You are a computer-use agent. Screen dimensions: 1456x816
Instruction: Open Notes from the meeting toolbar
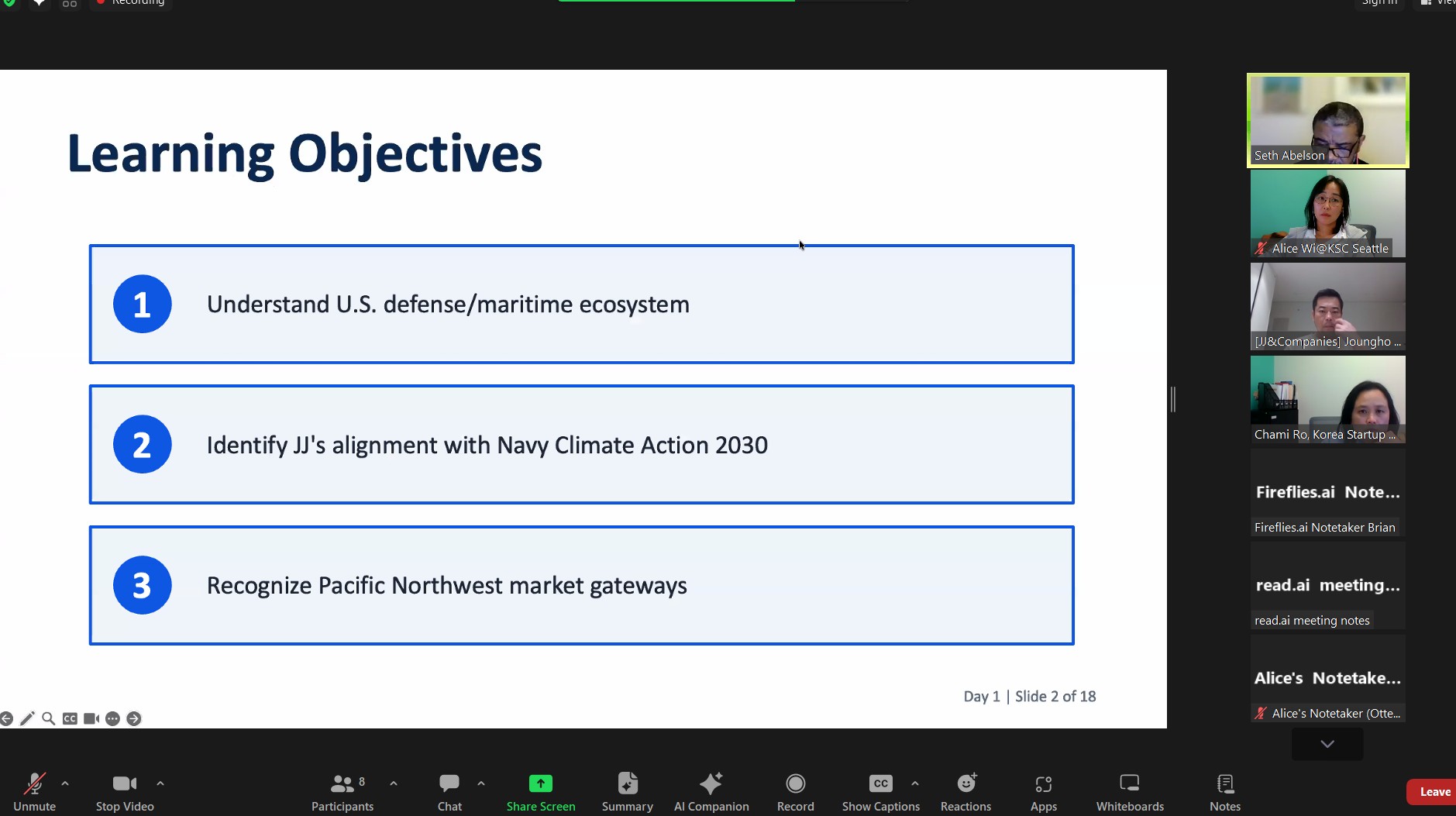coord(1225,791)
